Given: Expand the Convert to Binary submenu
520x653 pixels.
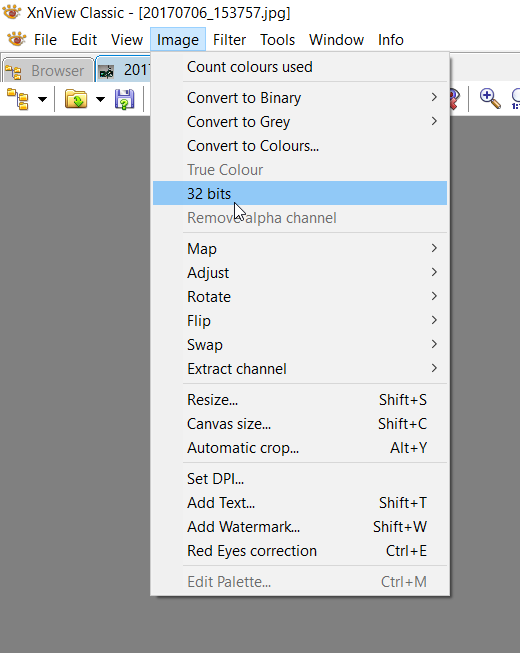Looking at the screenshot, I should click(x=300, y=97).
